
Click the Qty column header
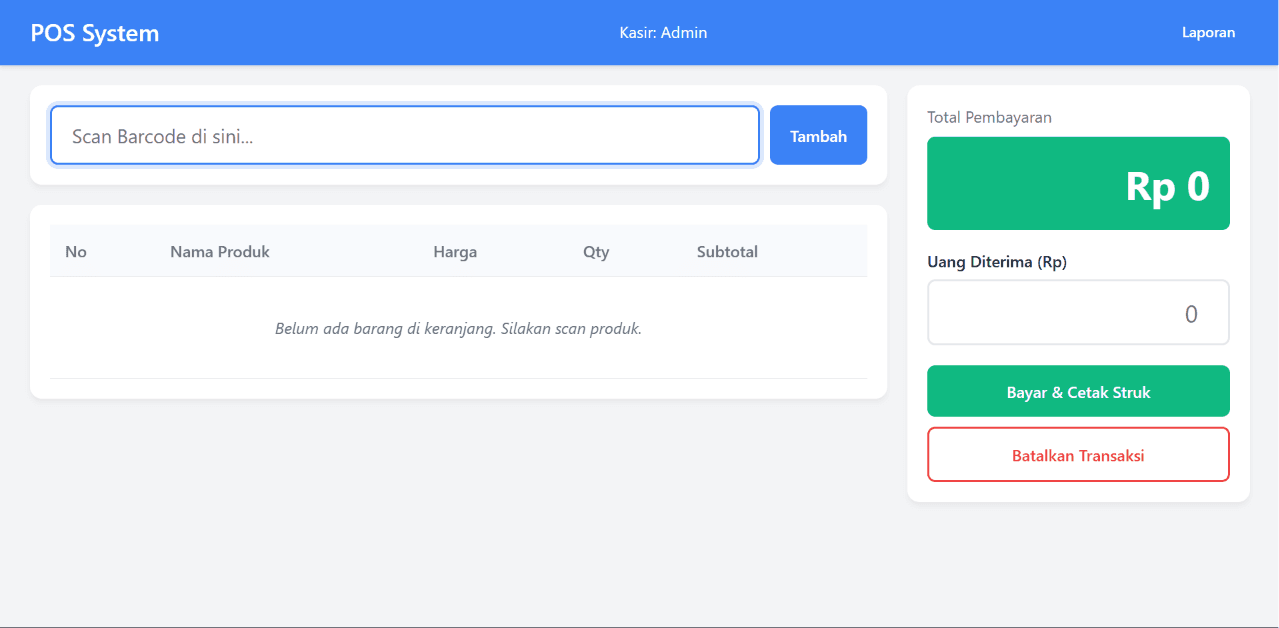(x=596, y=252)
